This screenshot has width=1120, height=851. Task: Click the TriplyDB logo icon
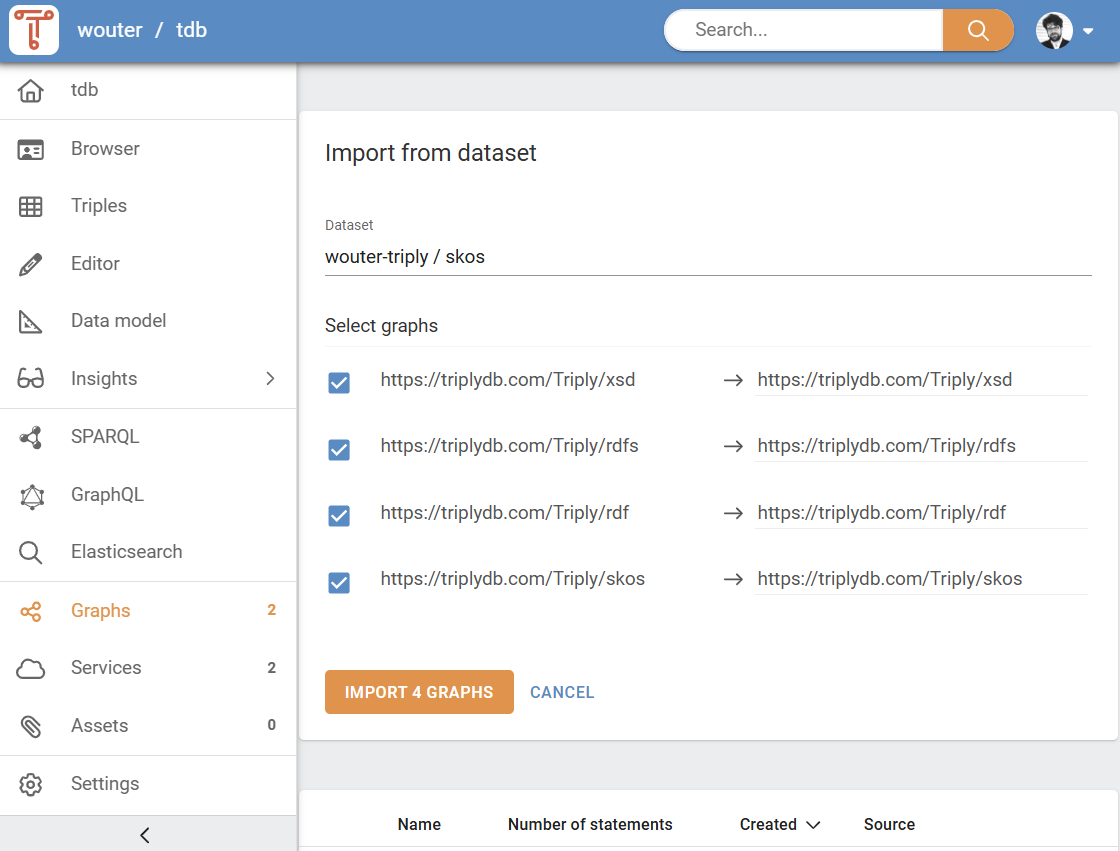click(x=34, y=30)
